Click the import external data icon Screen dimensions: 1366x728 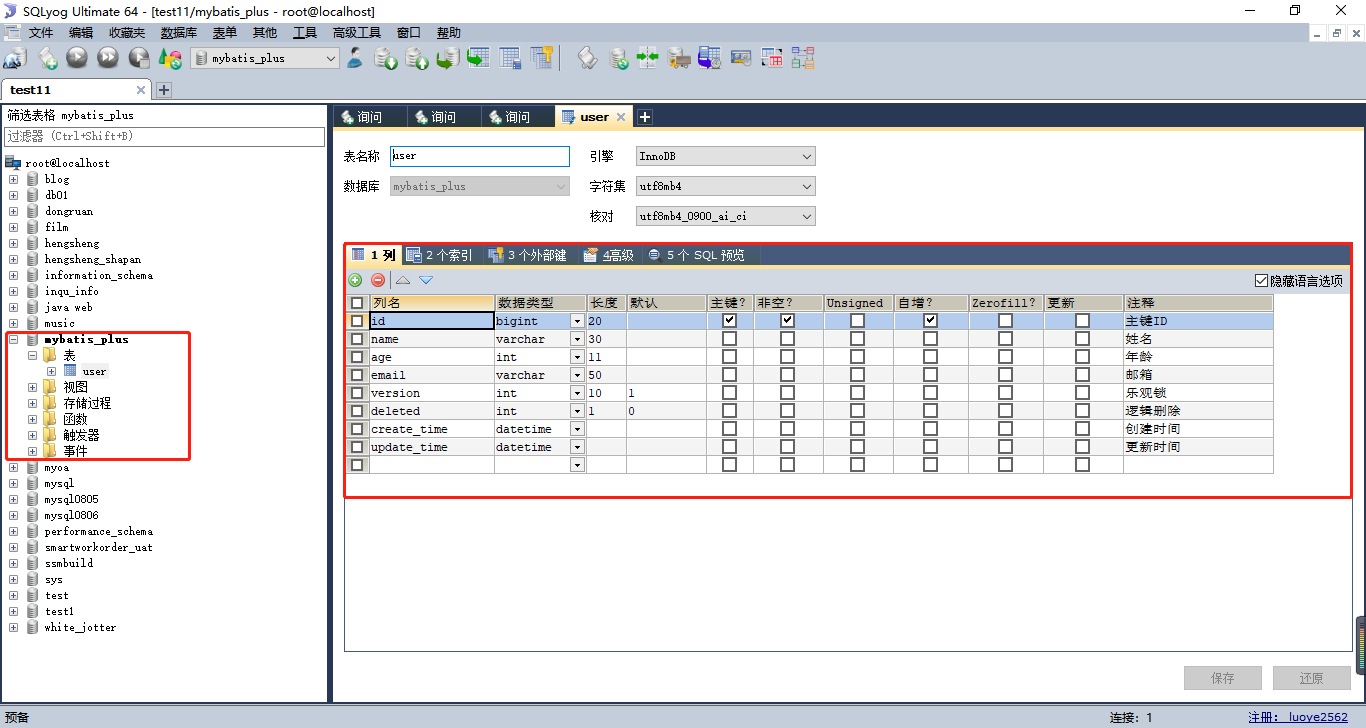386,58
